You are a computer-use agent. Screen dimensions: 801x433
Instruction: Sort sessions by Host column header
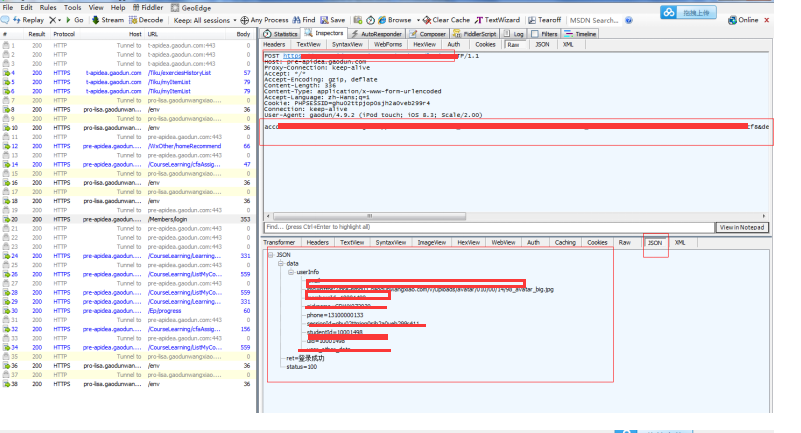point(135,34)
